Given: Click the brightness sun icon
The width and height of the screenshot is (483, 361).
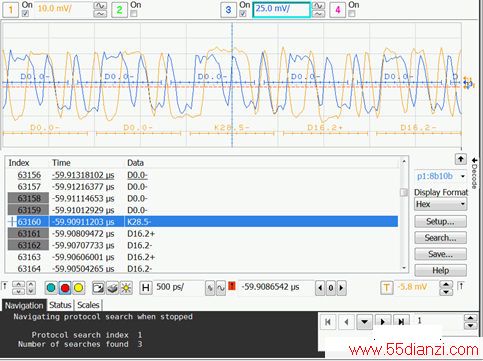Looking at the screenshot, I should (126, 288).
